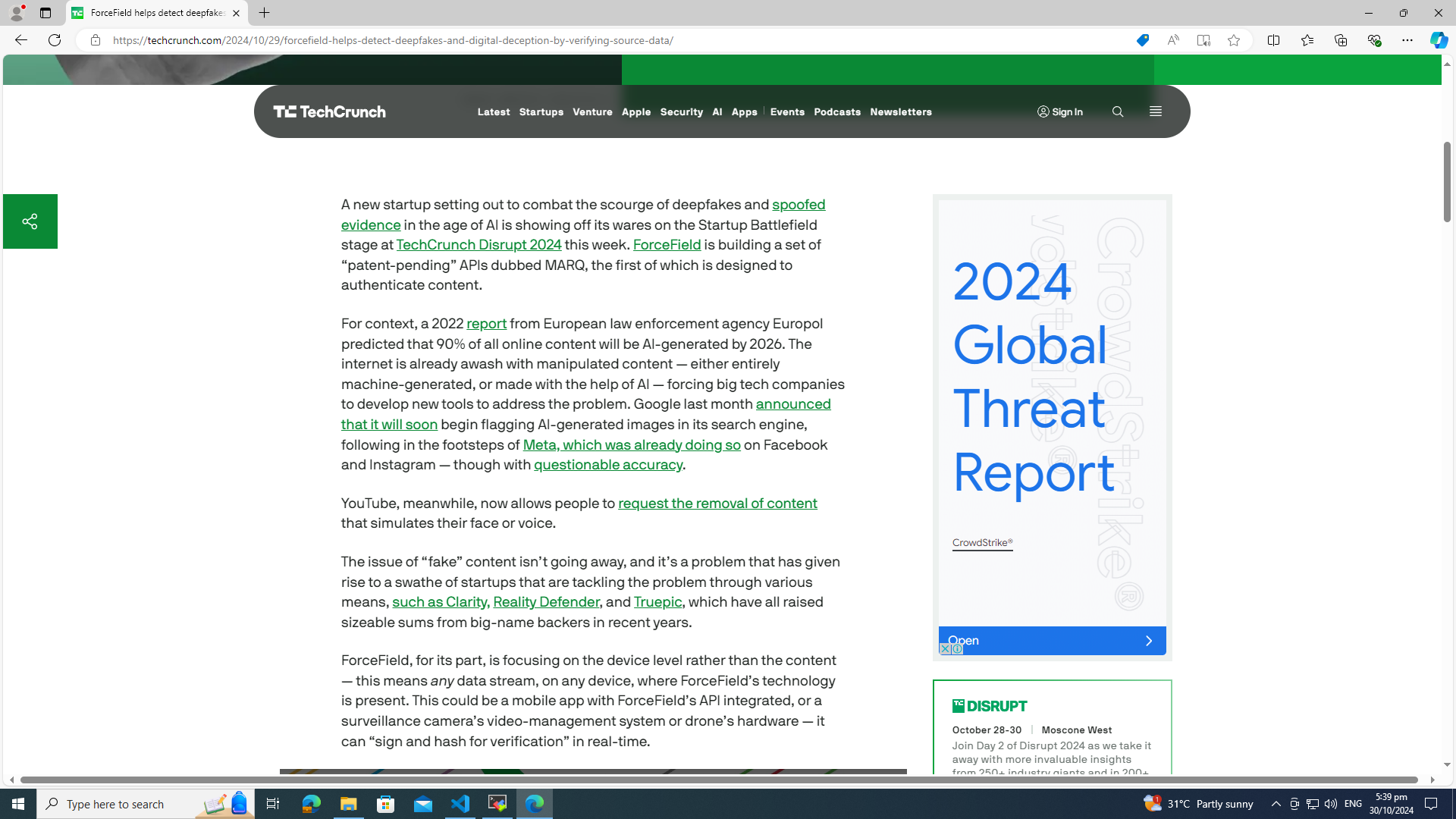The height and width of the screenshot is (819, 1456).
Task: Follow the 'questionable accuracy' link
Action: point(608,465)
